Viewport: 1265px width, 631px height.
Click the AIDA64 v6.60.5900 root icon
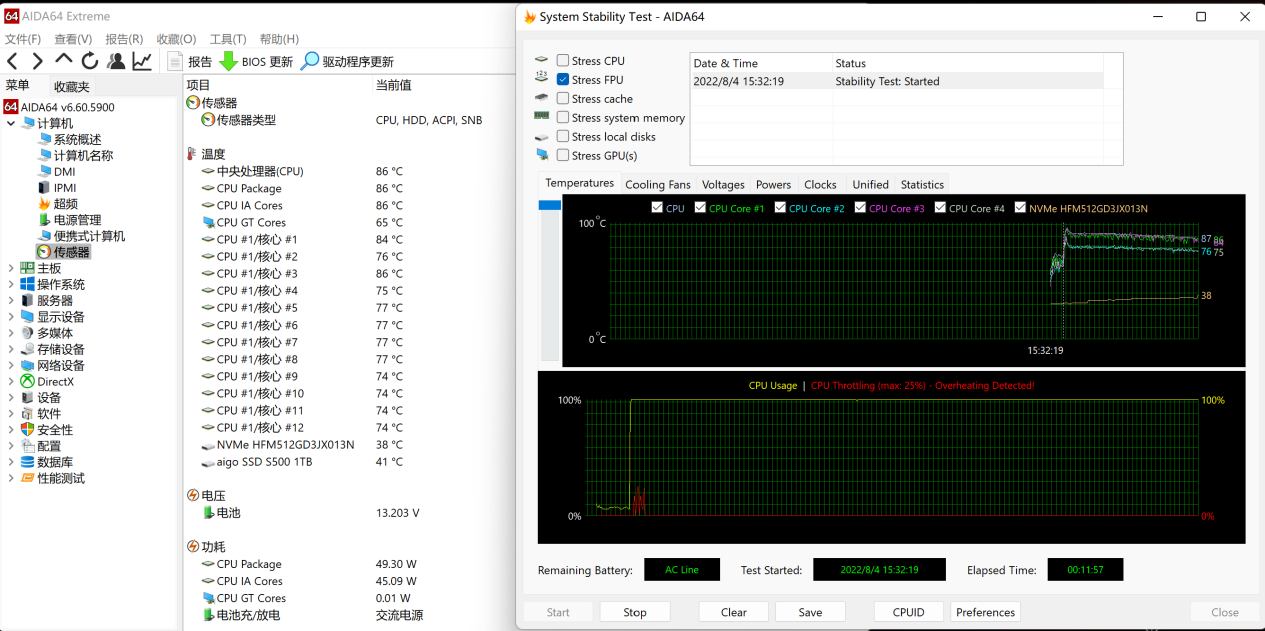click(x=11, y=107)
